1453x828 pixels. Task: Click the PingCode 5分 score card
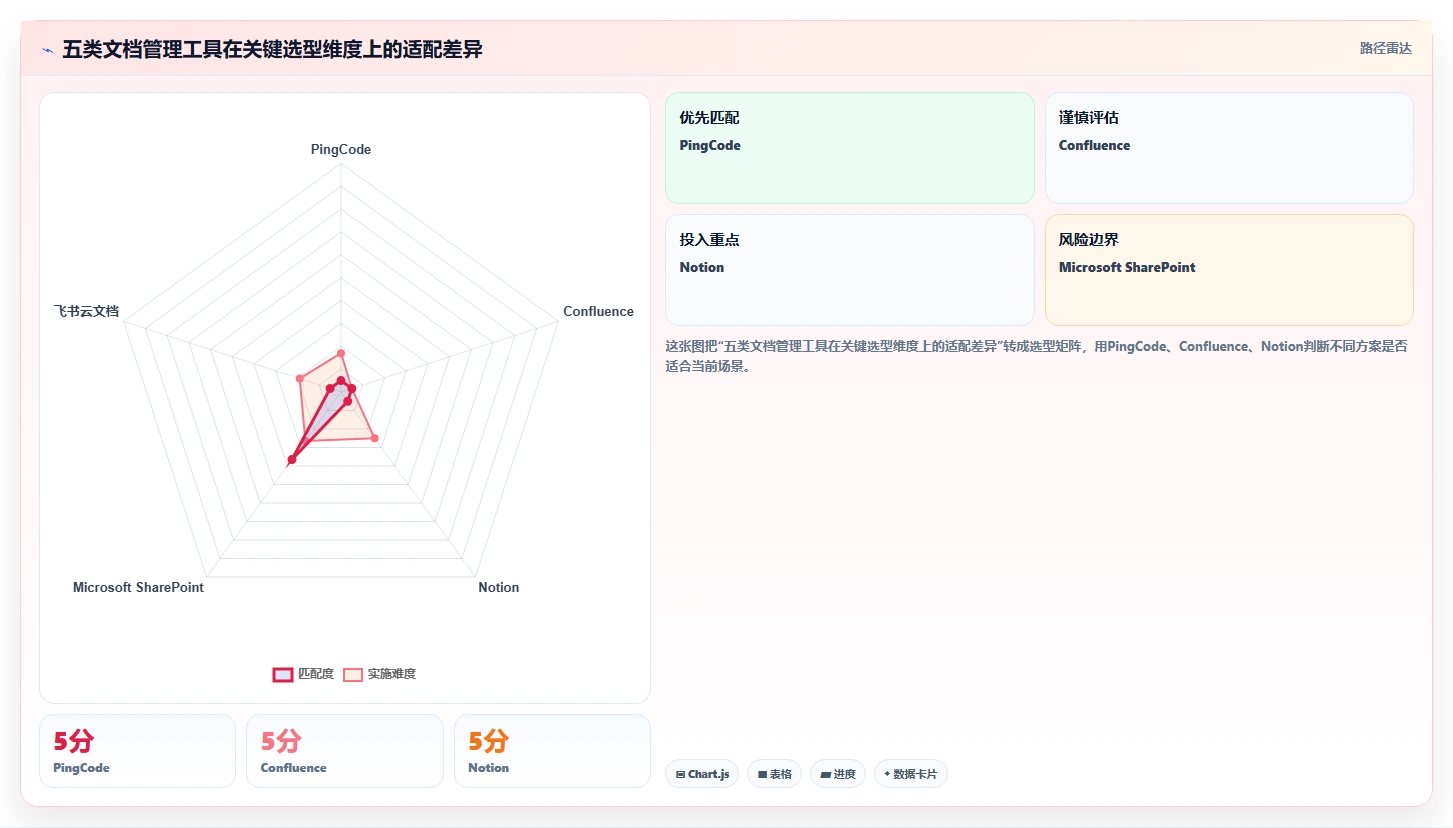pyautogui.click(x=137, y=751)
